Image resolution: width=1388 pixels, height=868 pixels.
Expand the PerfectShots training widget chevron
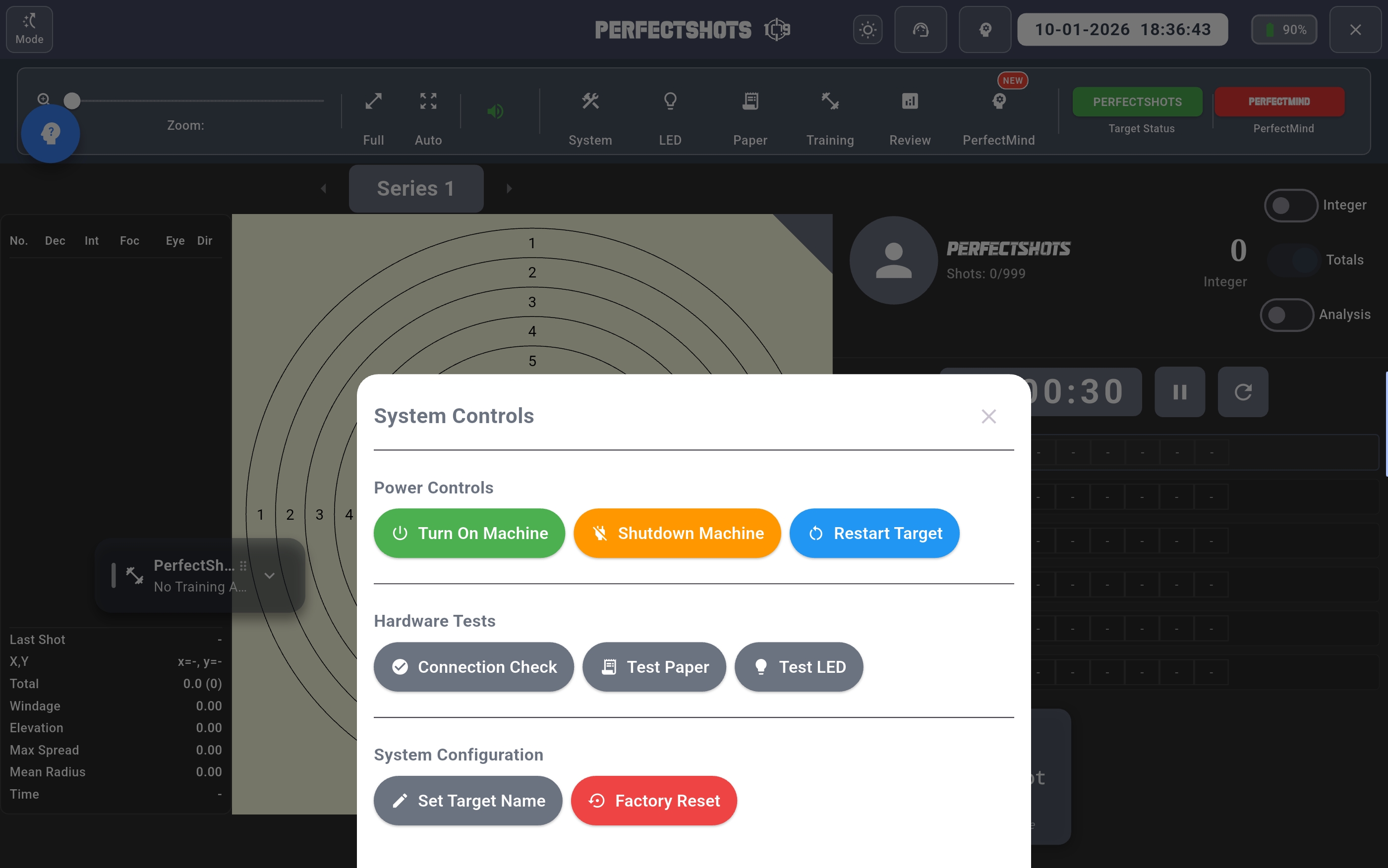(269, 575)
